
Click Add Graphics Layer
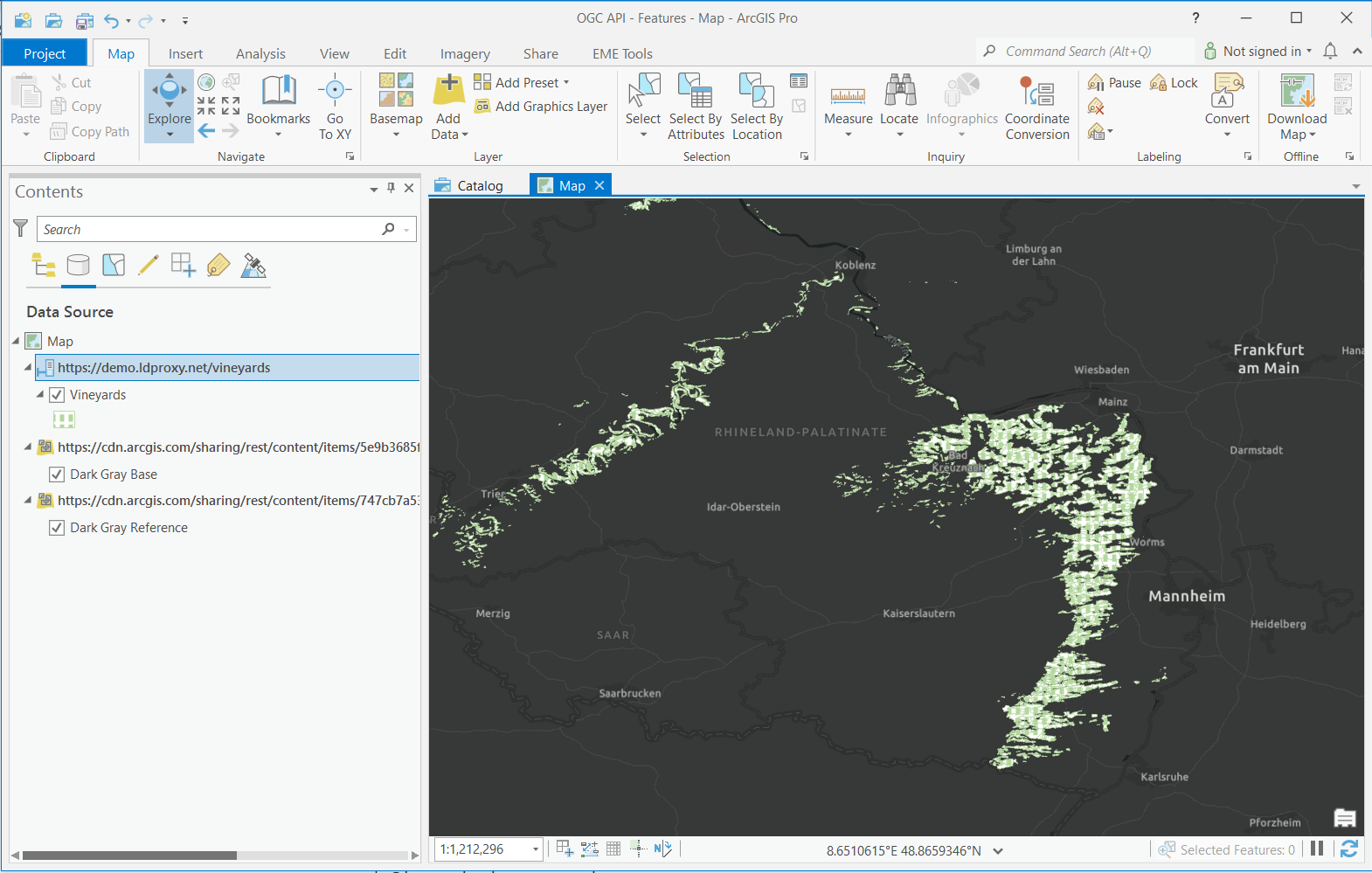click(x=541, y=106)
